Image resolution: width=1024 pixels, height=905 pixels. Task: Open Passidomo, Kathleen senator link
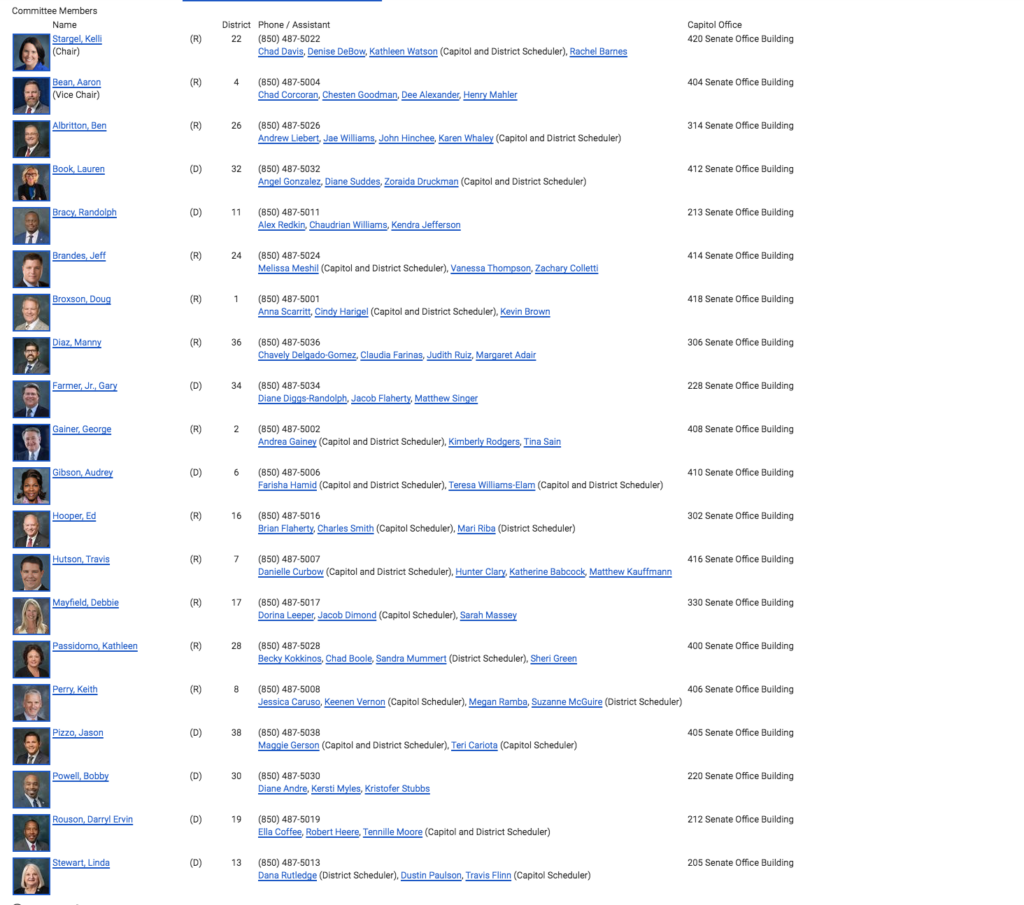click(95, 646)
